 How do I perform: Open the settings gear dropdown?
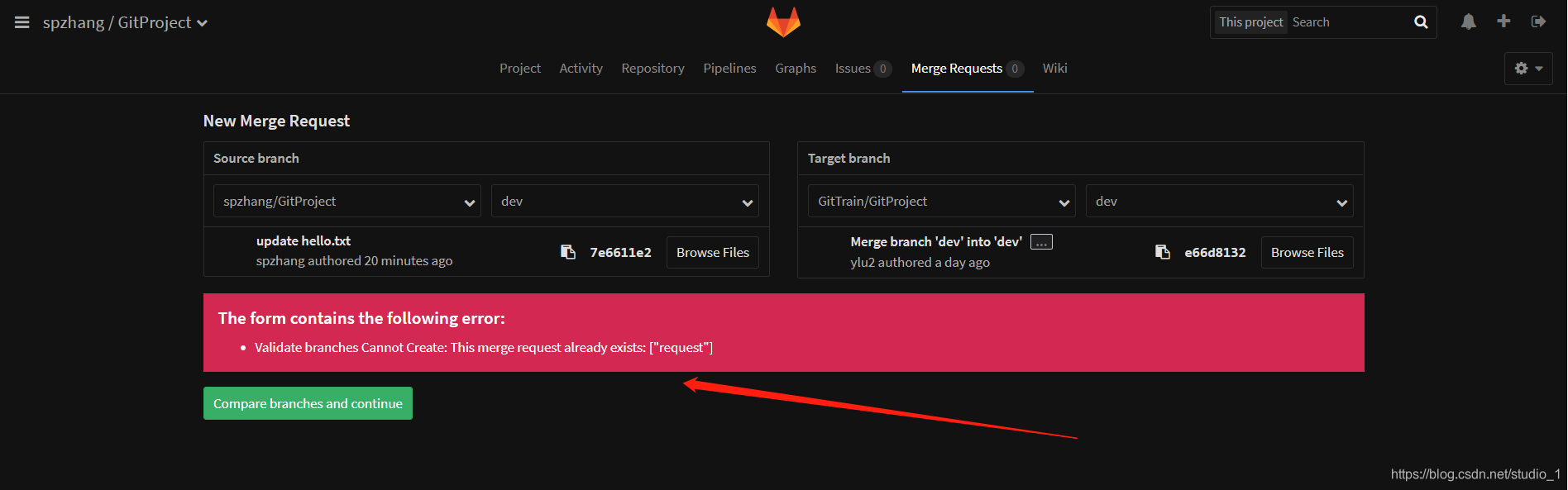1528,69
